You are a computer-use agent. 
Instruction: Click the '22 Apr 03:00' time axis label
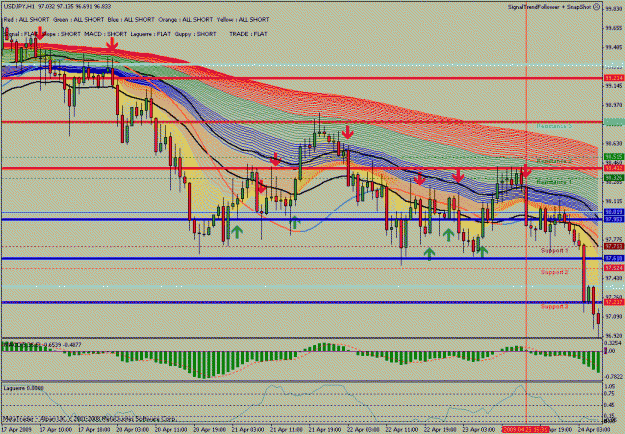(365, 430)
